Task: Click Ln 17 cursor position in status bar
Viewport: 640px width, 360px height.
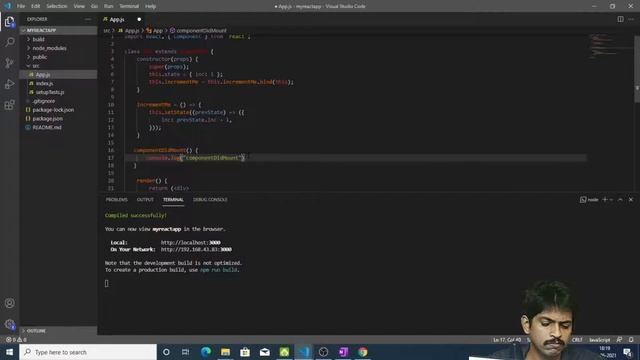Action: coord(507,340)
